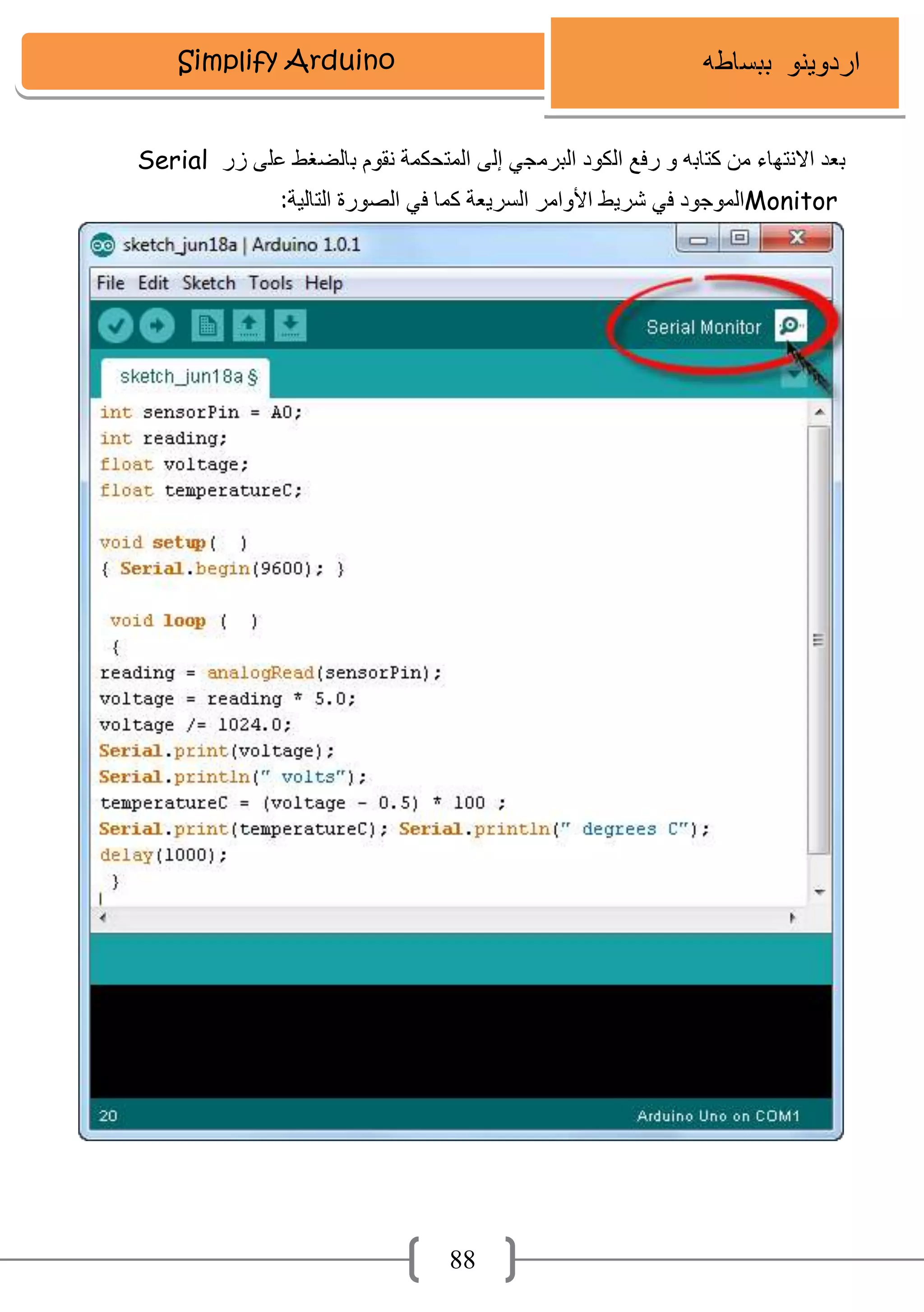924x1312 pixels.
Task: Click the 'voltage /= 1024.0;' line
Action: (195, 725)
